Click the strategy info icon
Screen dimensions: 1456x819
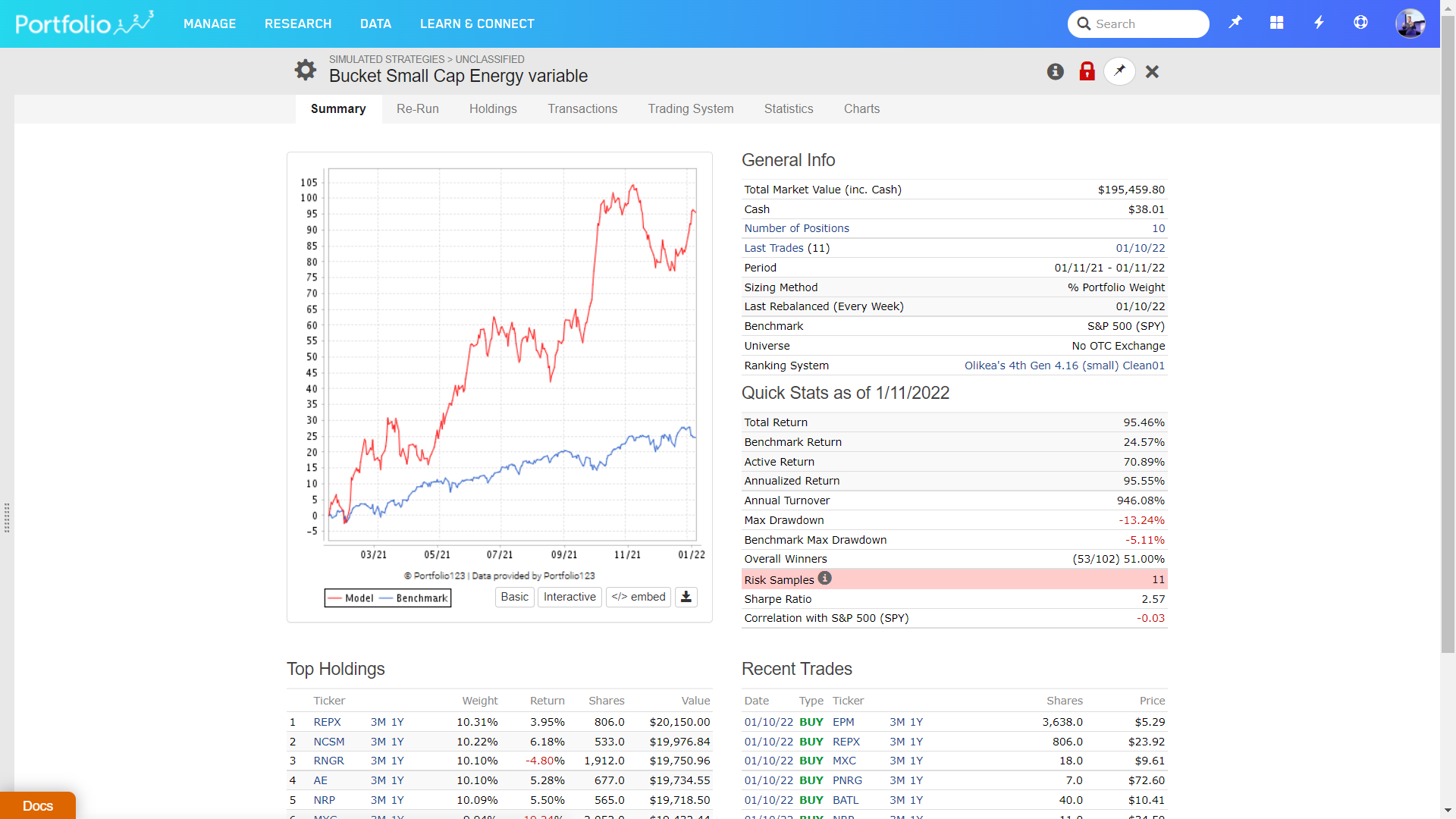coord(1056,71)
